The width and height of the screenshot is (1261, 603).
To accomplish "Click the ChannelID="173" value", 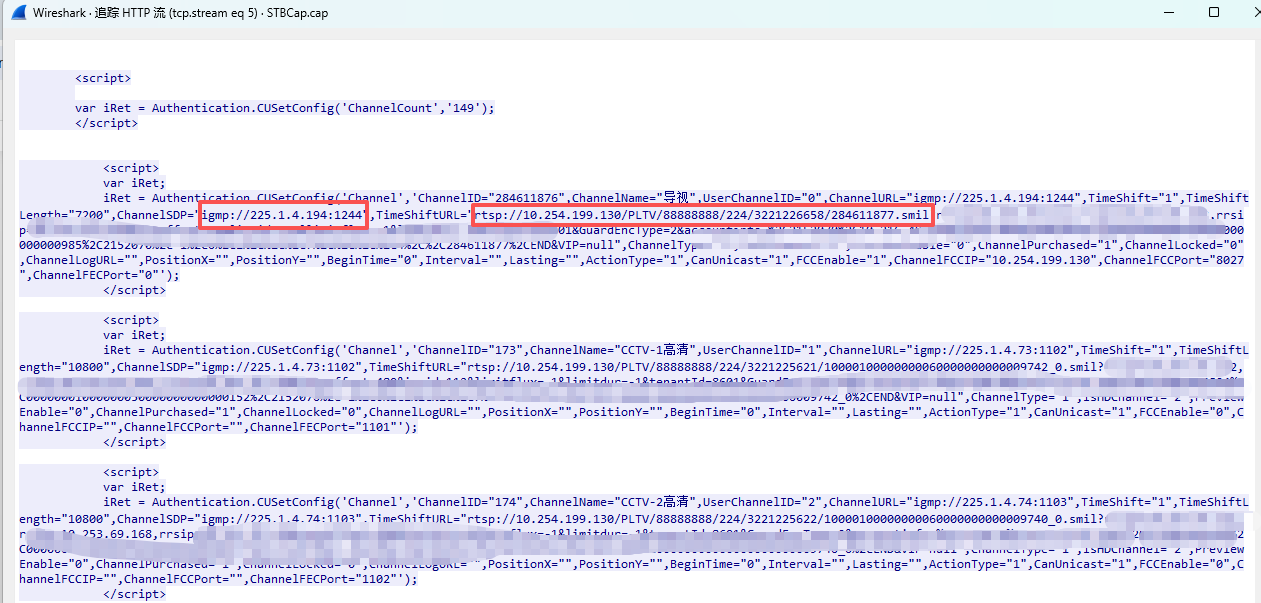I will 468,351.
